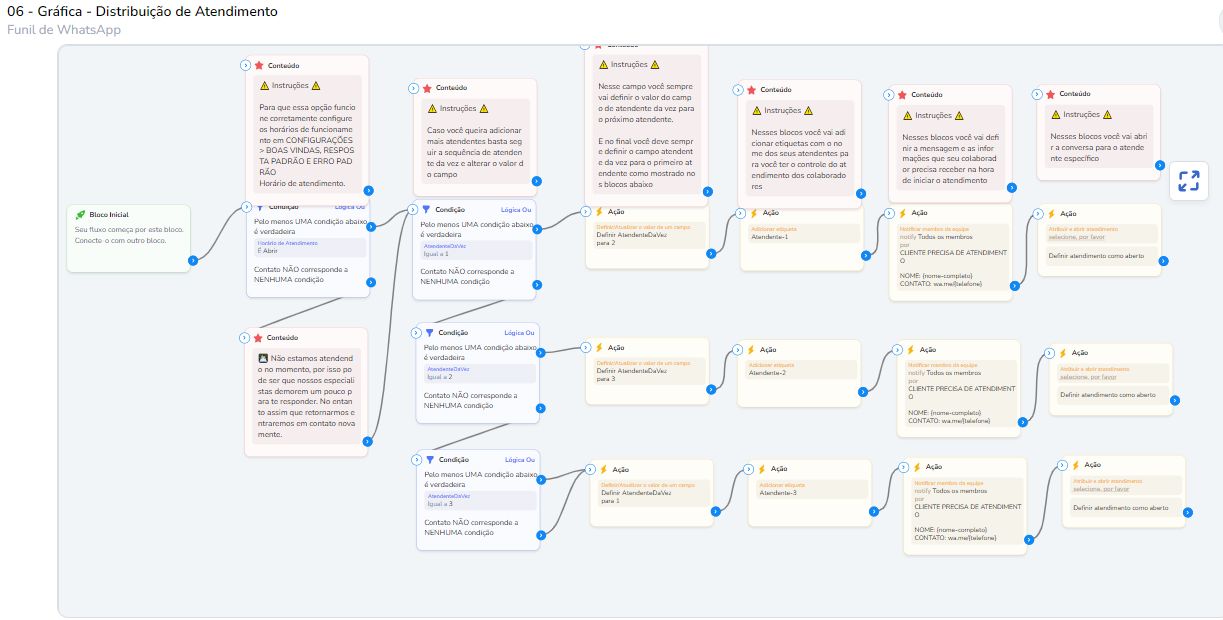Image resolution: width=1223 pixels, height=620 pixels.
Task: Click the funnel icon of the 'Igual a 2' condition
Action: pos(429,332)
